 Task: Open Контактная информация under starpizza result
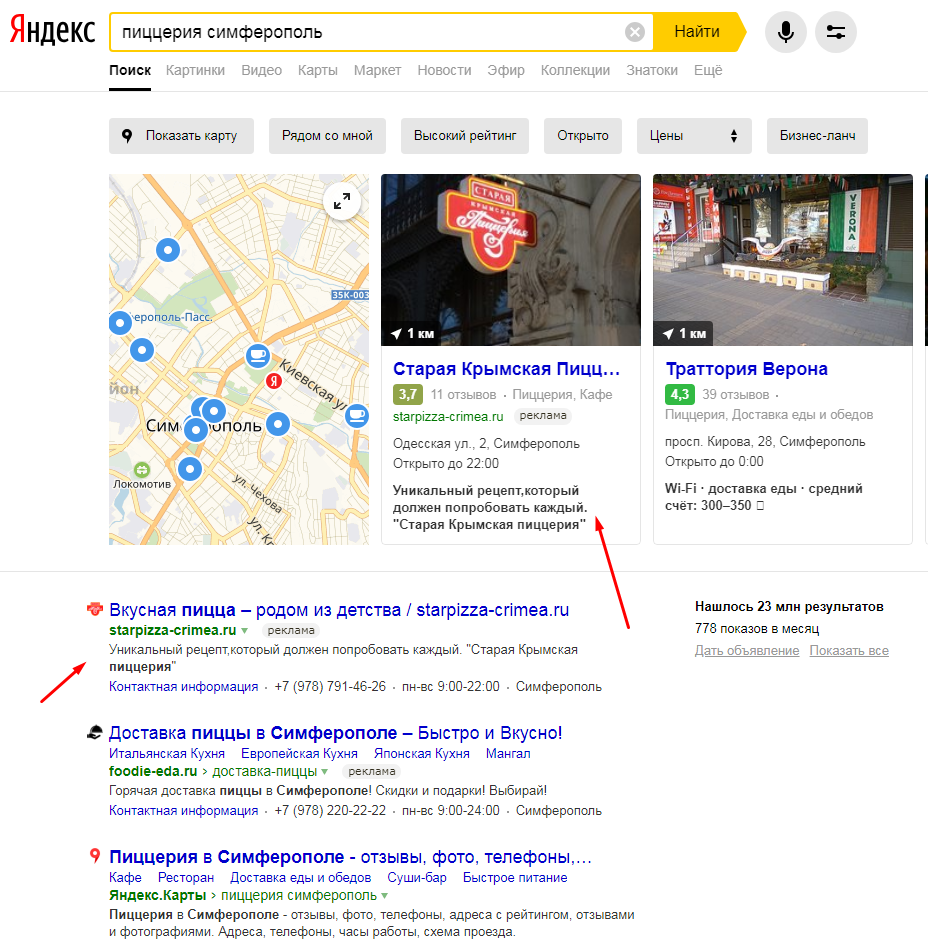[x=184, y=687]
